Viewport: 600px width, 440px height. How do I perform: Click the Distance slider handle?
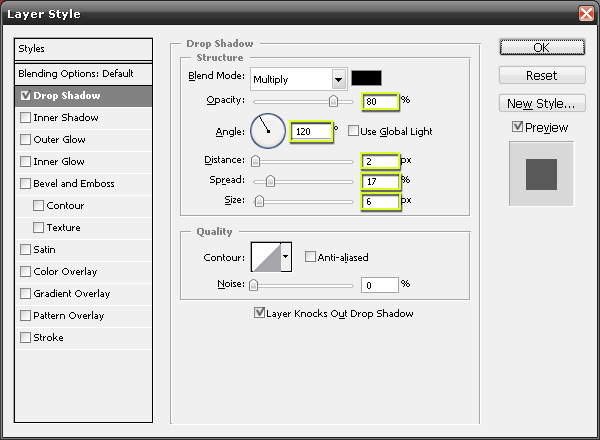point(256,161)
